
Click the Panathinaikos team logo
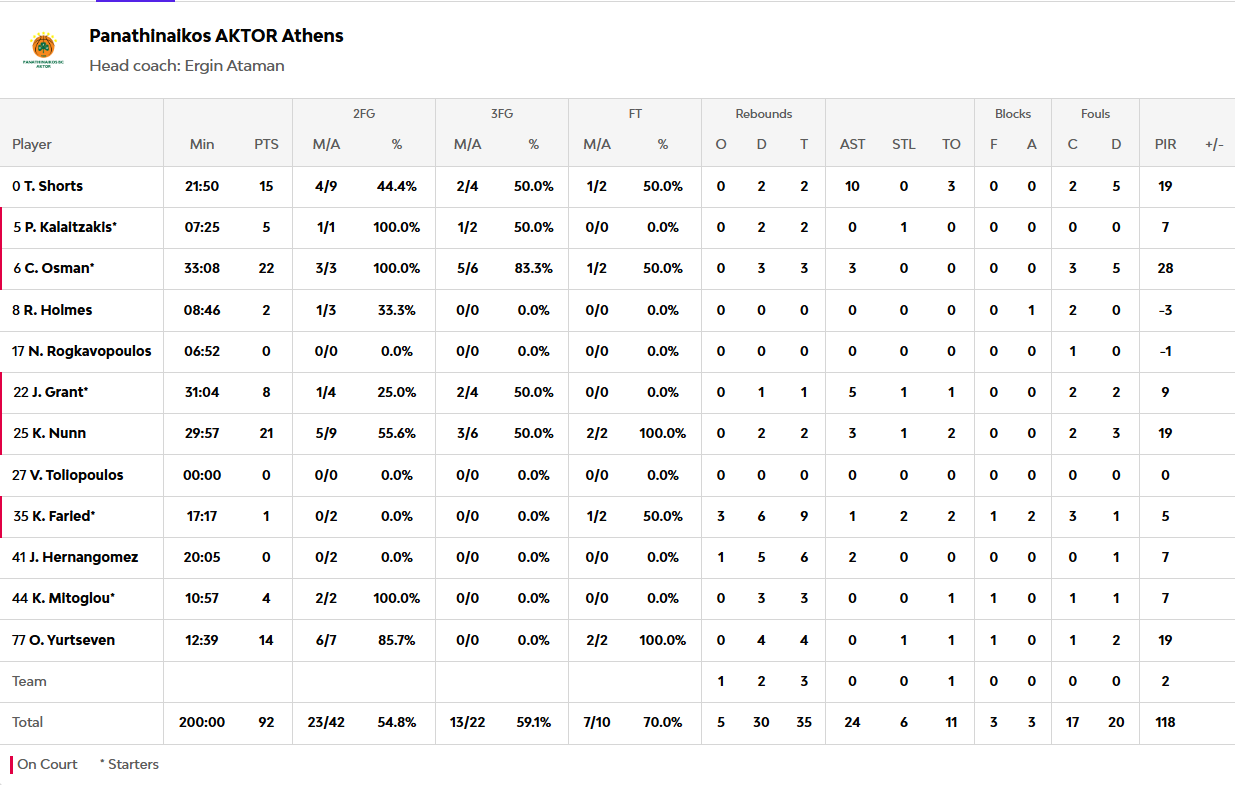pos(43,50)
